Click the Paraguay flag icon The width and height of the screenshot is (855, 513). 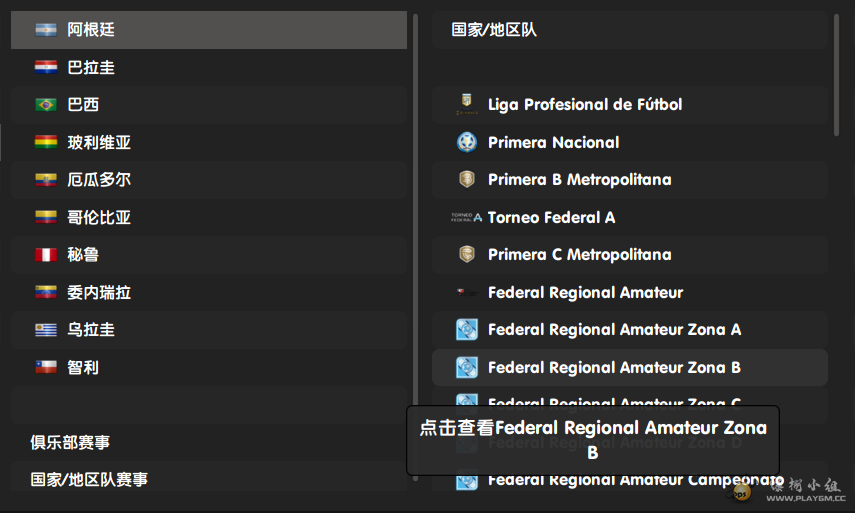(46, 68)
